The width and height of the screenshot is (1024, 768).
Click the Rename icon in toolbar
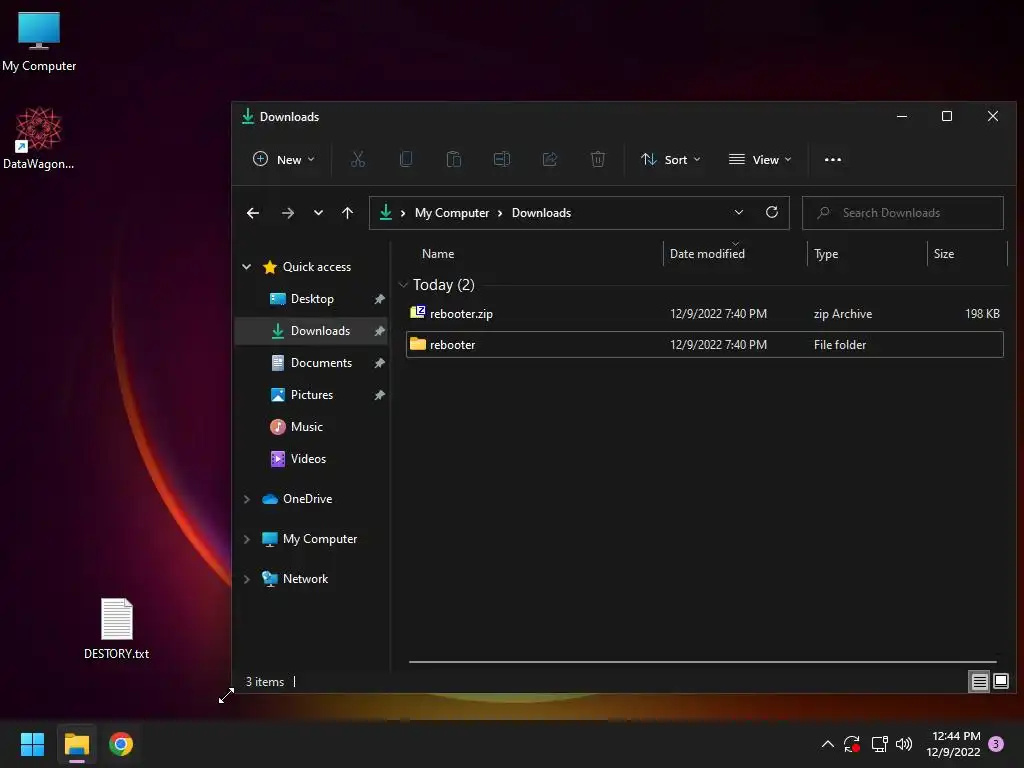pyautogui.click(x=502, y=159)
